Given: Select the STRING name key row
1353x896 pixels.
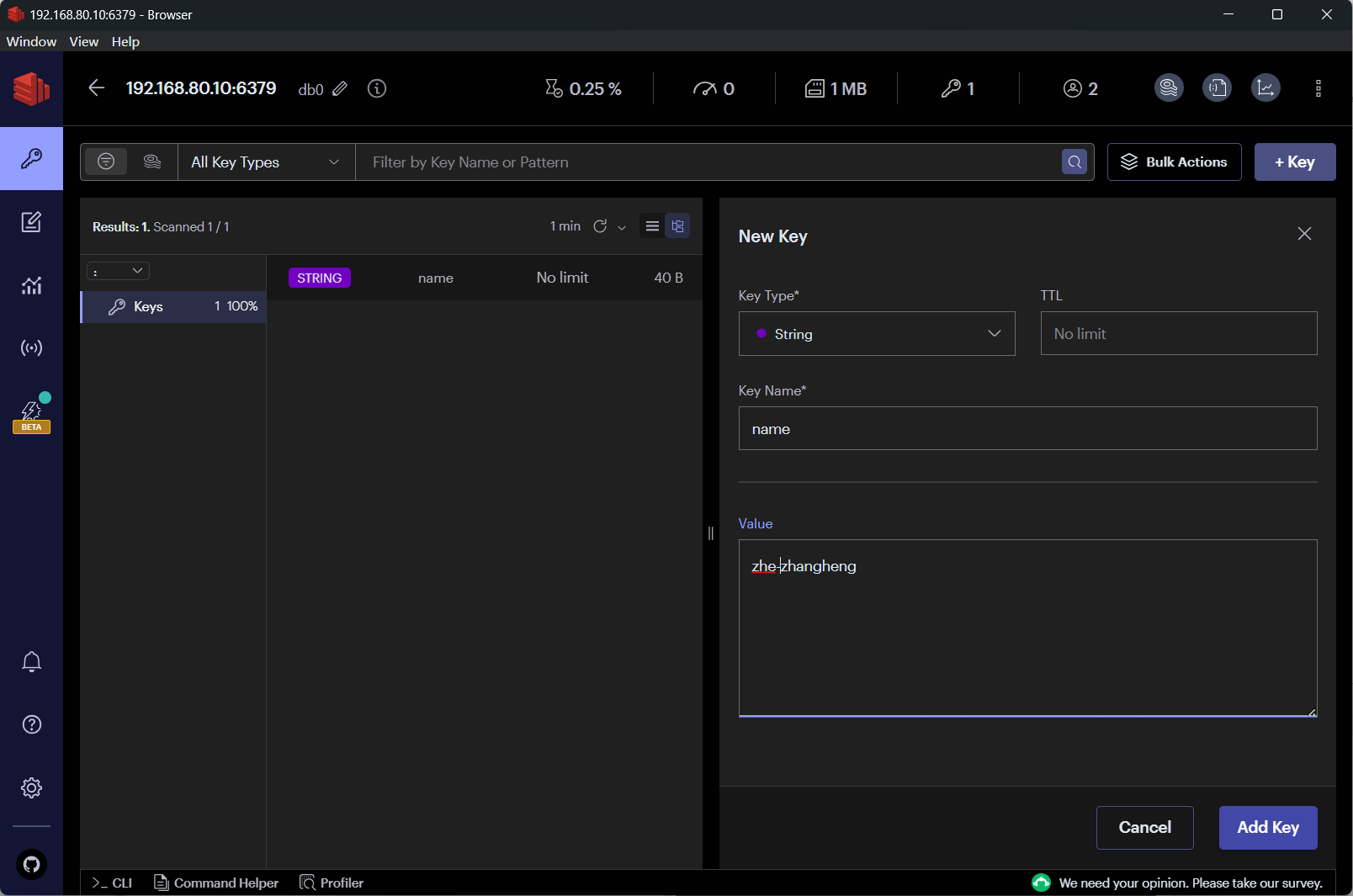Looking at the screenshot, I should 485,278.
